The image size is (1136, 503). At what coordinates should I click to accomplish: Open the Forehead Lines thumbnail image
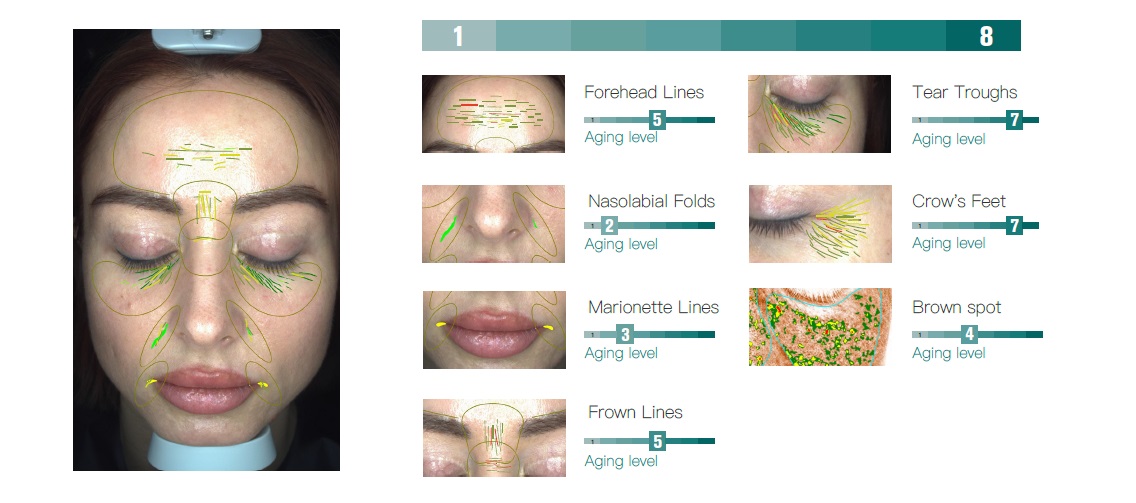point(493,114)
